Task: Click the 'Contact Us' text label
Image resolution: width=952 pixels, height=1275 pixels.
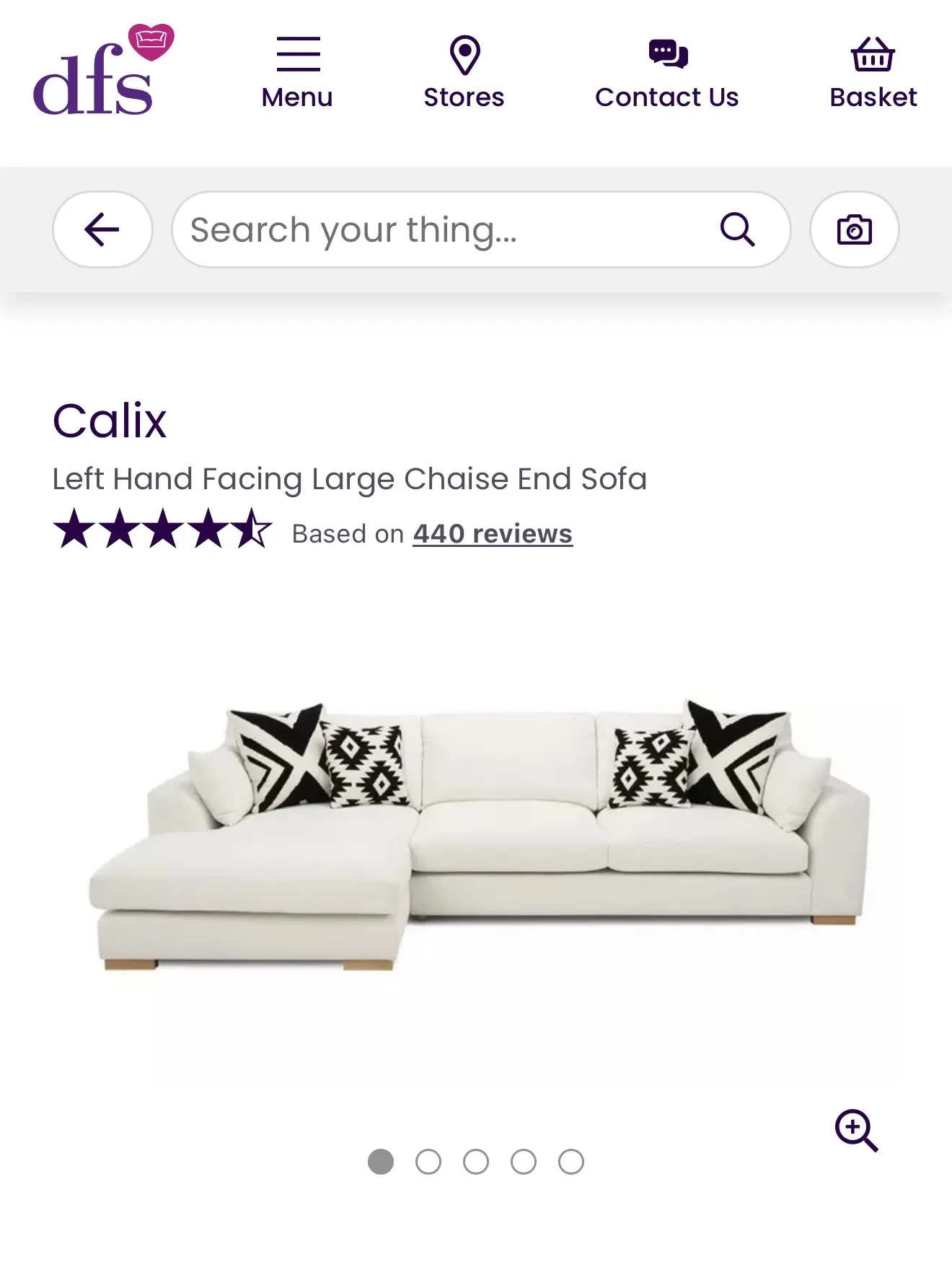Action: coord(666,97)
